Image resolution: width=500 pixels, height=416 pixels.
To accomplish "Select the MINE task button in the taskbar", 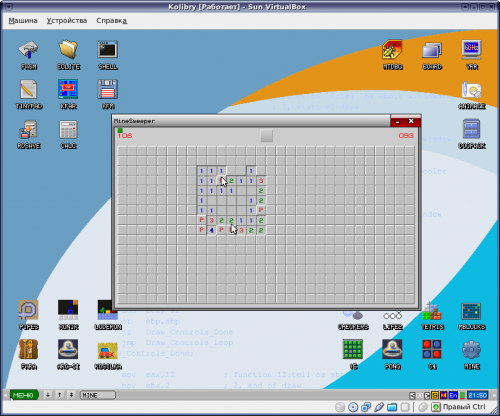I will point(98,395).
